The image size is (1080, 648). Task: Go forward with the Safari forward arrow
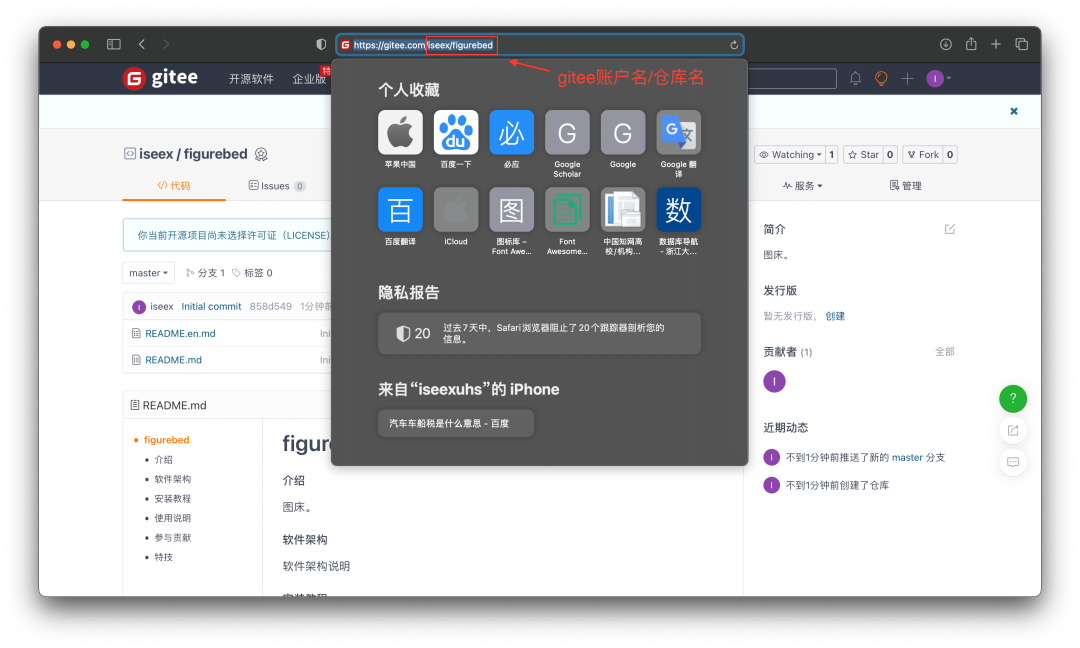coord(166,44)
